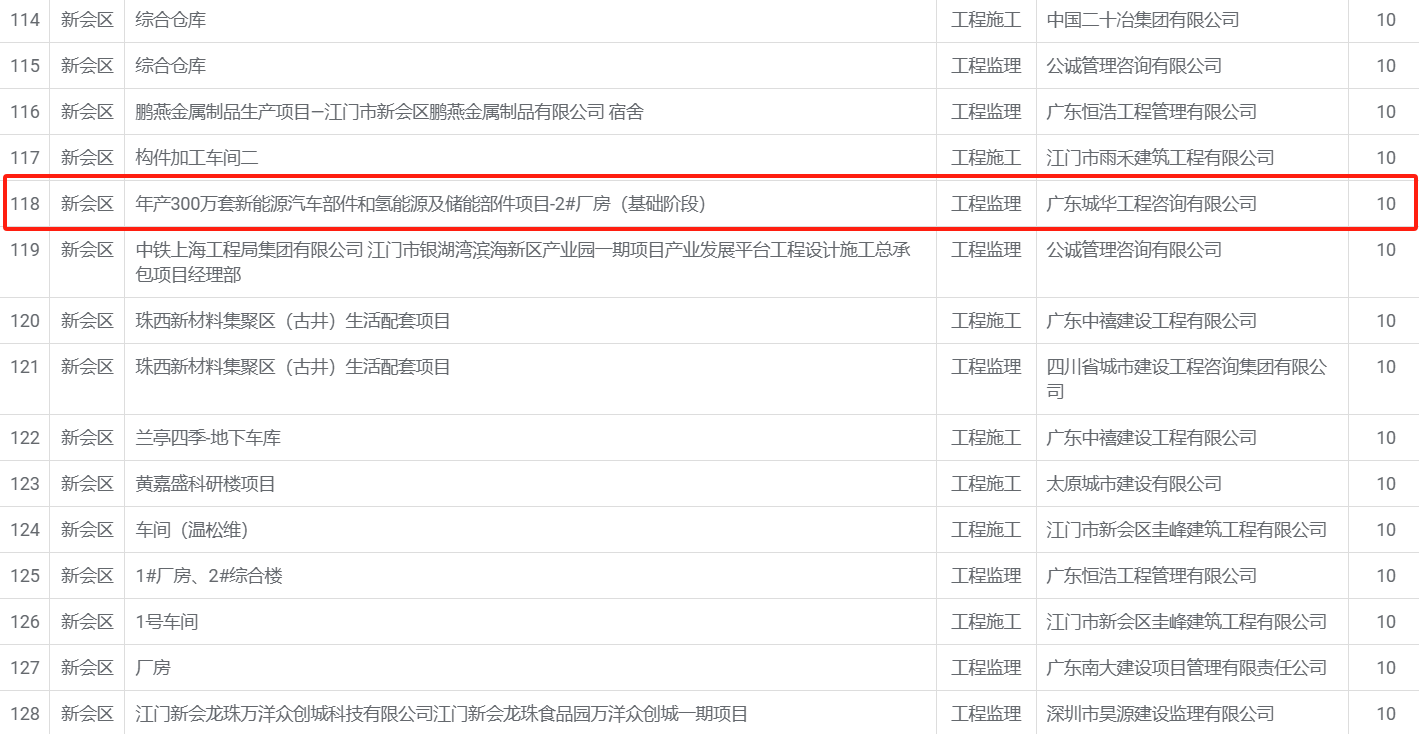Click company 广东城华工程咨询有限公司

(x=1151, y=204)
